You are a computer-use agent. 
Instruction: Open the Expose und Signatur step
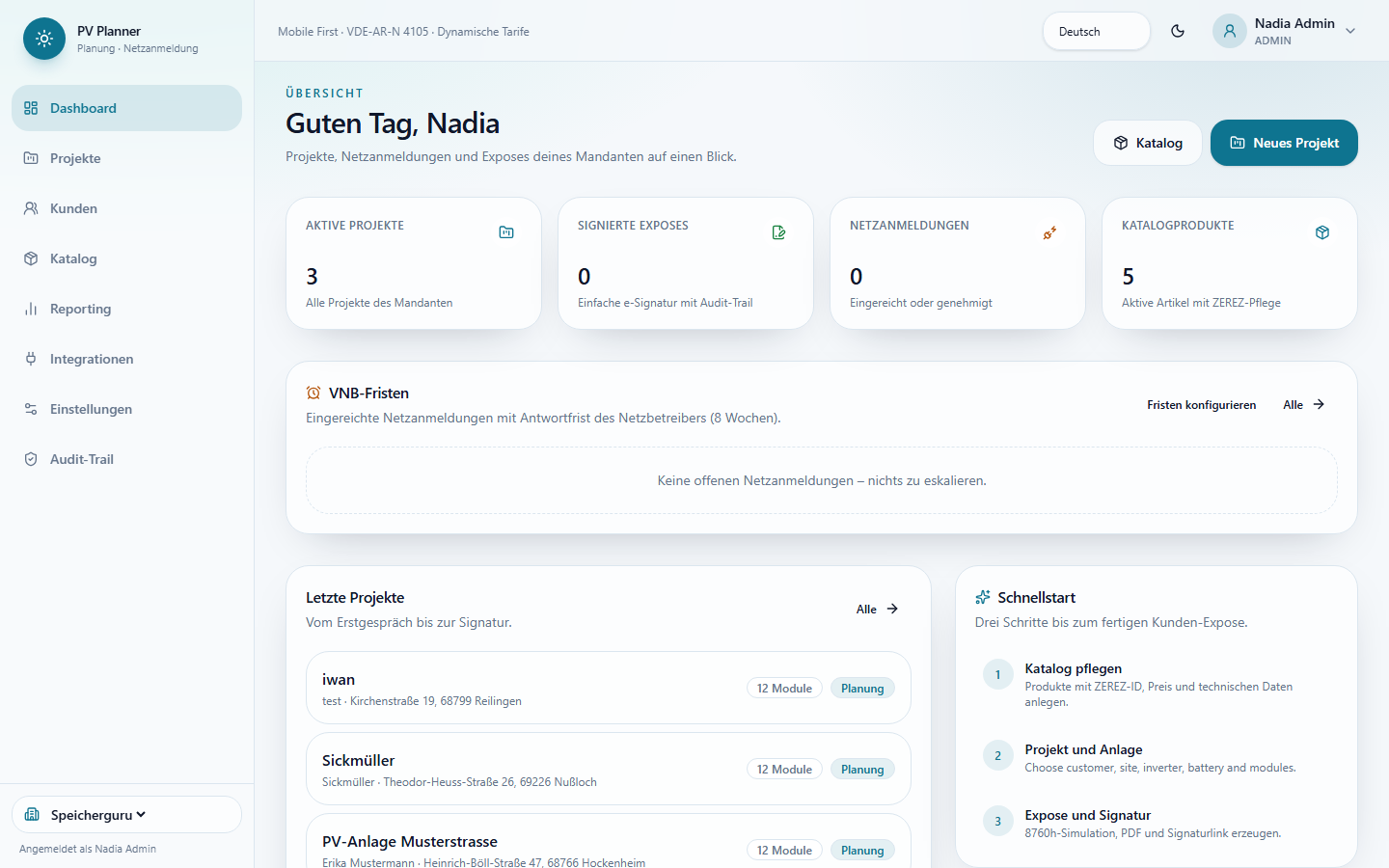[x=1157, y=824]
